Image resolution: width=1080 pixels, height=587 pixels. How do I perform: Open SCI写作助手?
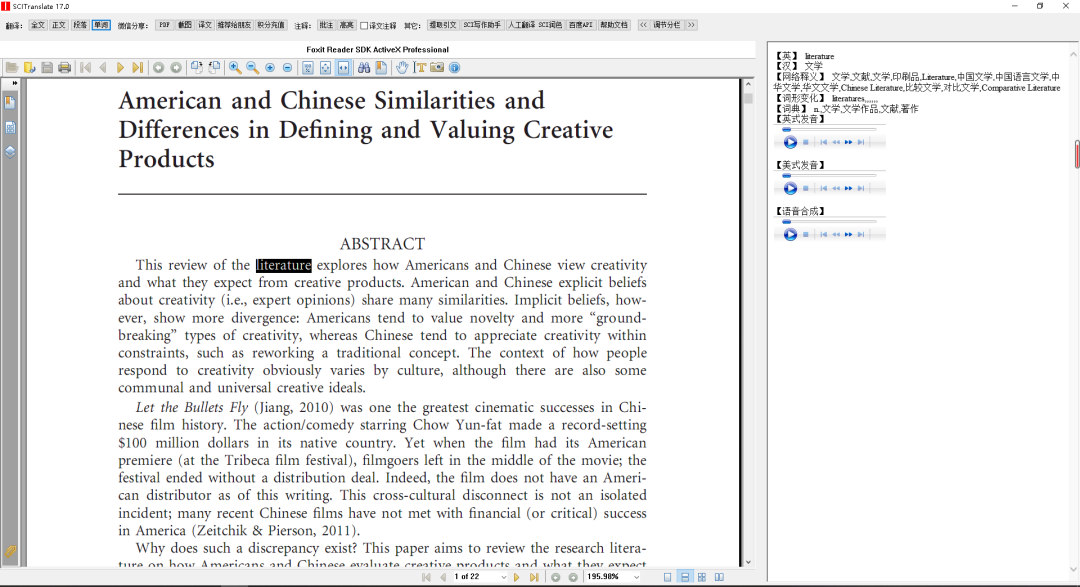pyautogui.click(x=482, y=25)
